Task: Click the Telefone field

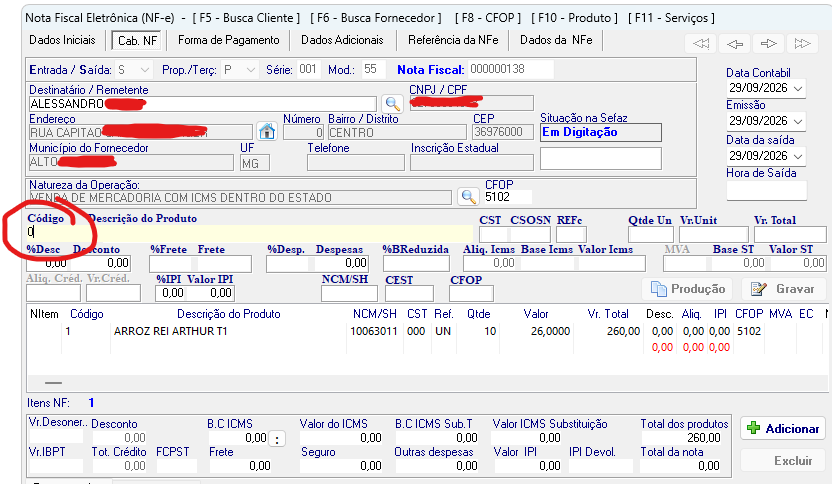Action: [356, 162]
